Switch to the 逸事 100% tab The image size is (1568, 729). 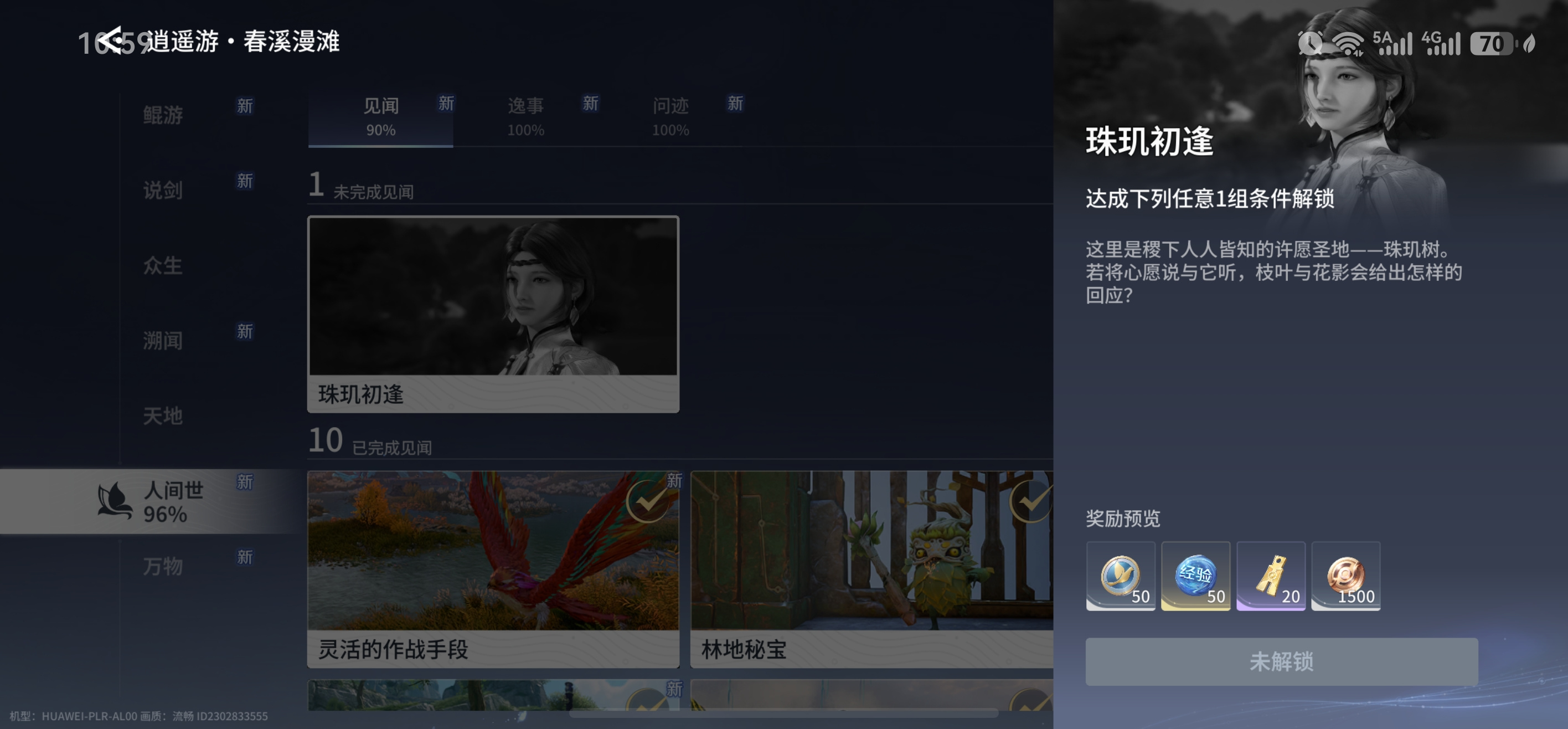tap(526, 117)
